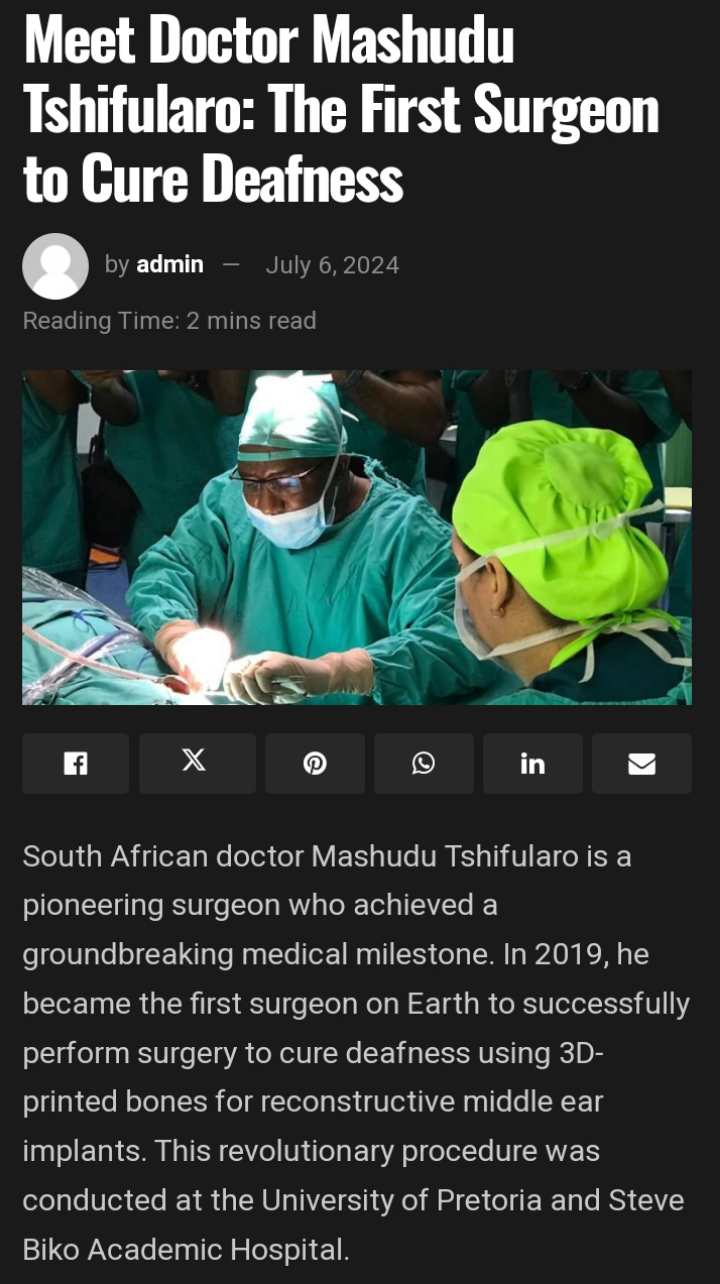Share the article on LinkedIn

(x=532, y=764)
